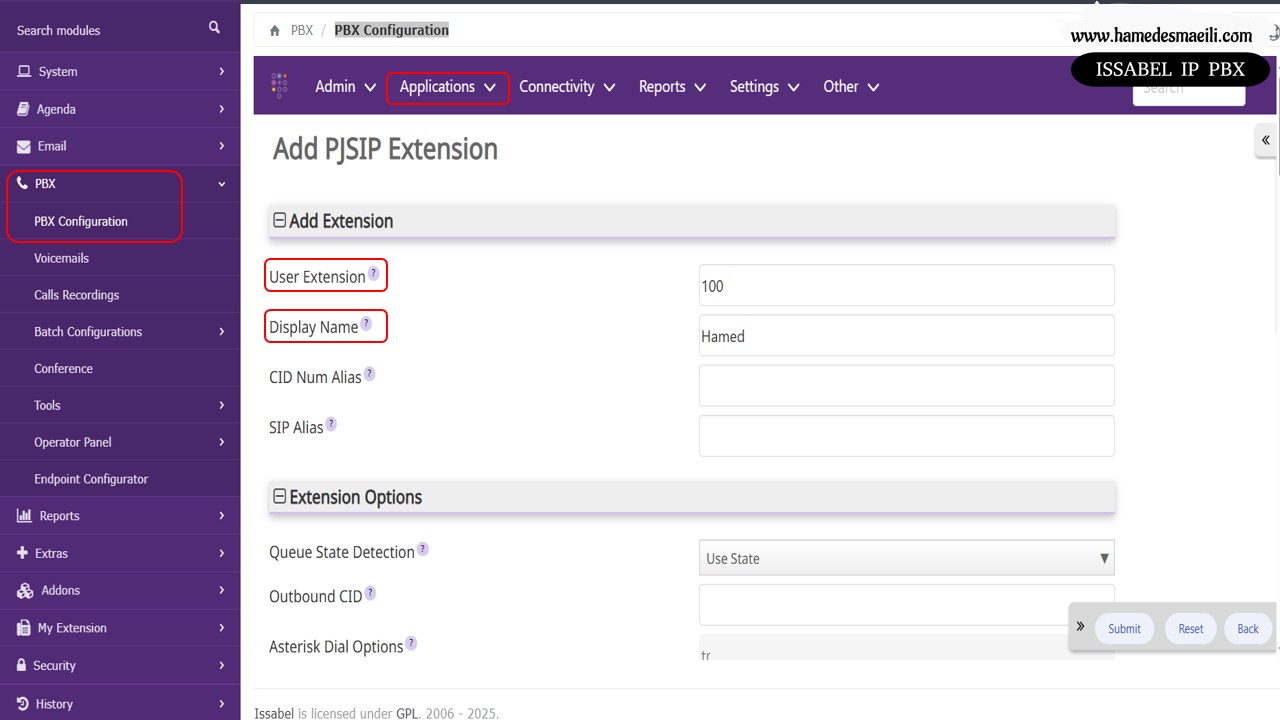
Task: Collapse right panel with double chevron icon
Action: tap(1265, 140)
